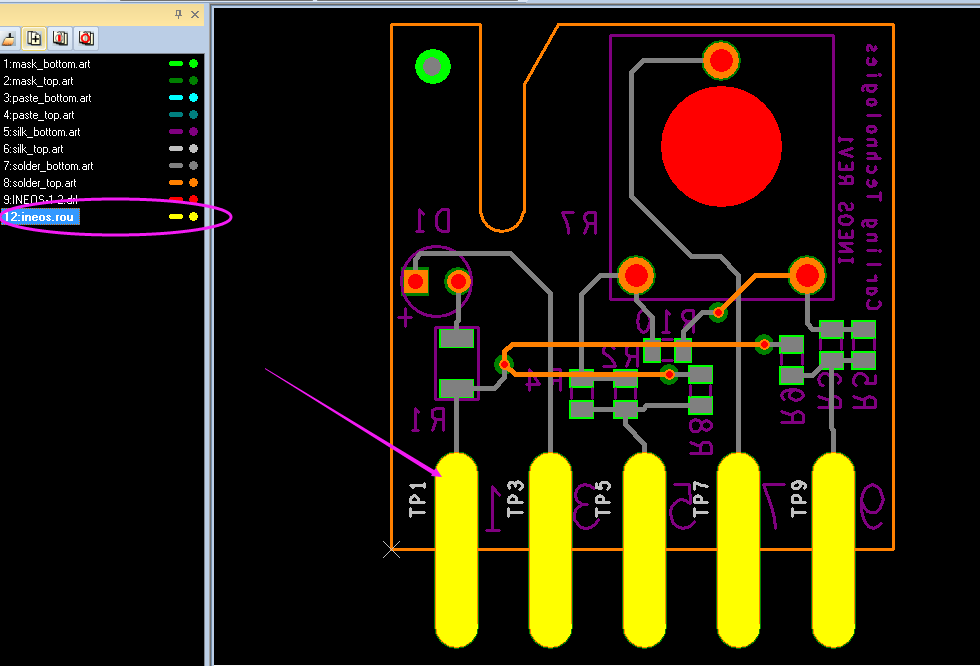The height and width of the screenshot is (666, 980).
Task: Click the broom clean-up icon
Action: (9, 39)
